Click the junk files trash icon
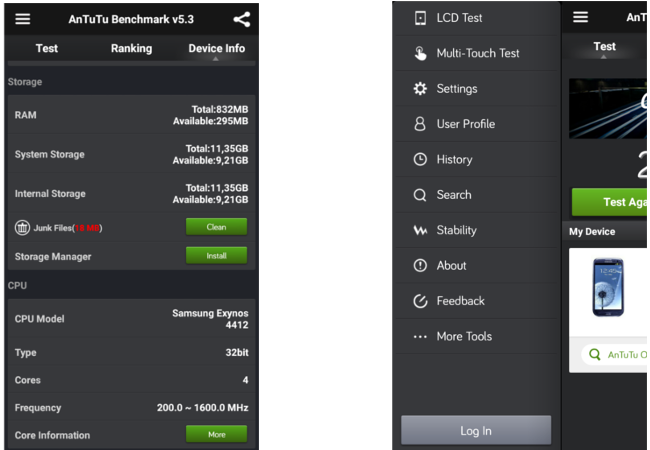This screenshot has height=450, width=650. pyautogui.click(x=22, y=228)
